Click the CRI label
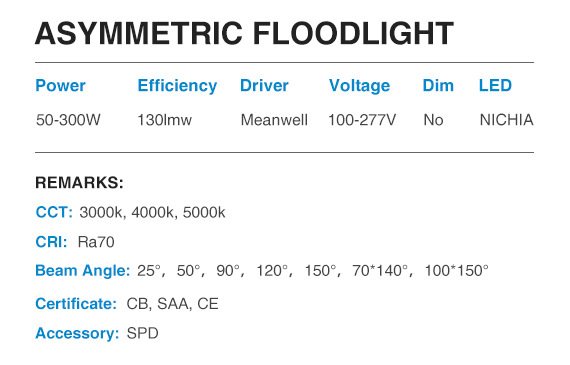 coord(51,242)
